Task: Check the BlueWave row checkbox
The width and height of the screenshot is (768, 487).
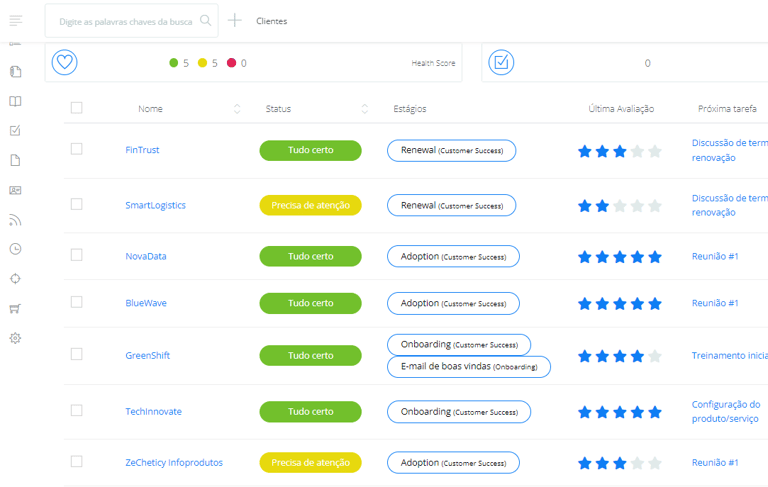Action: pos(76,302)
